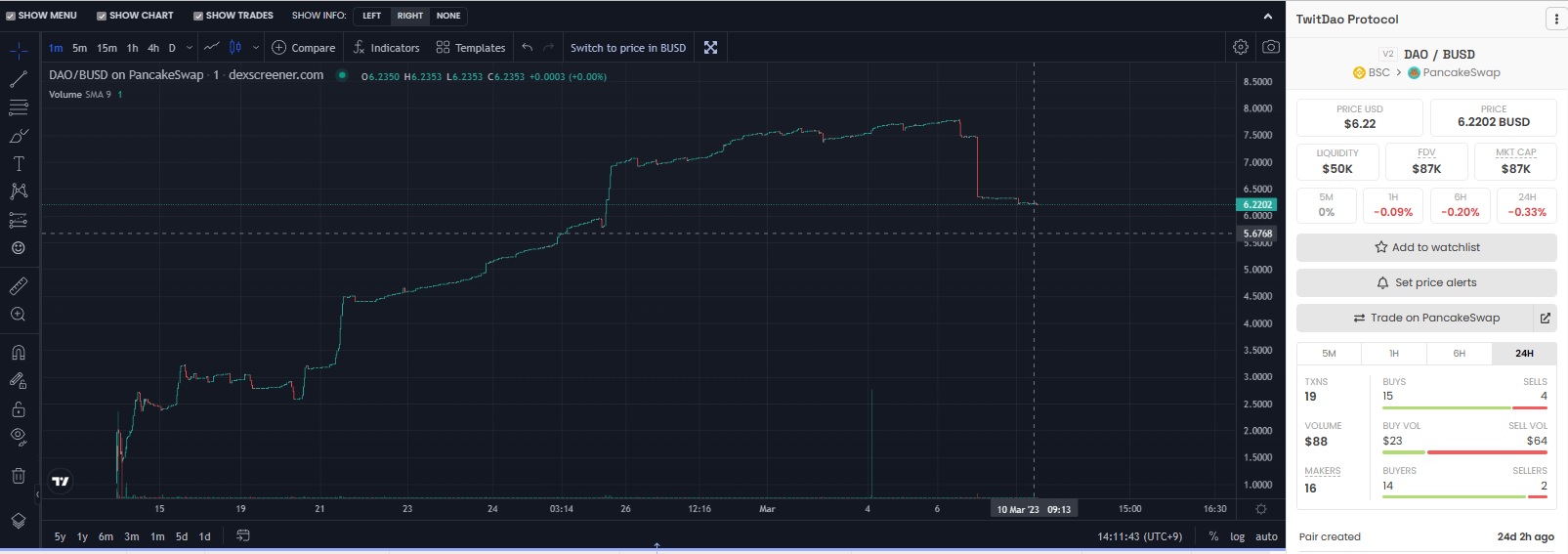Select the candlestick chart style
1568x554 pixels.
[235, 47]
